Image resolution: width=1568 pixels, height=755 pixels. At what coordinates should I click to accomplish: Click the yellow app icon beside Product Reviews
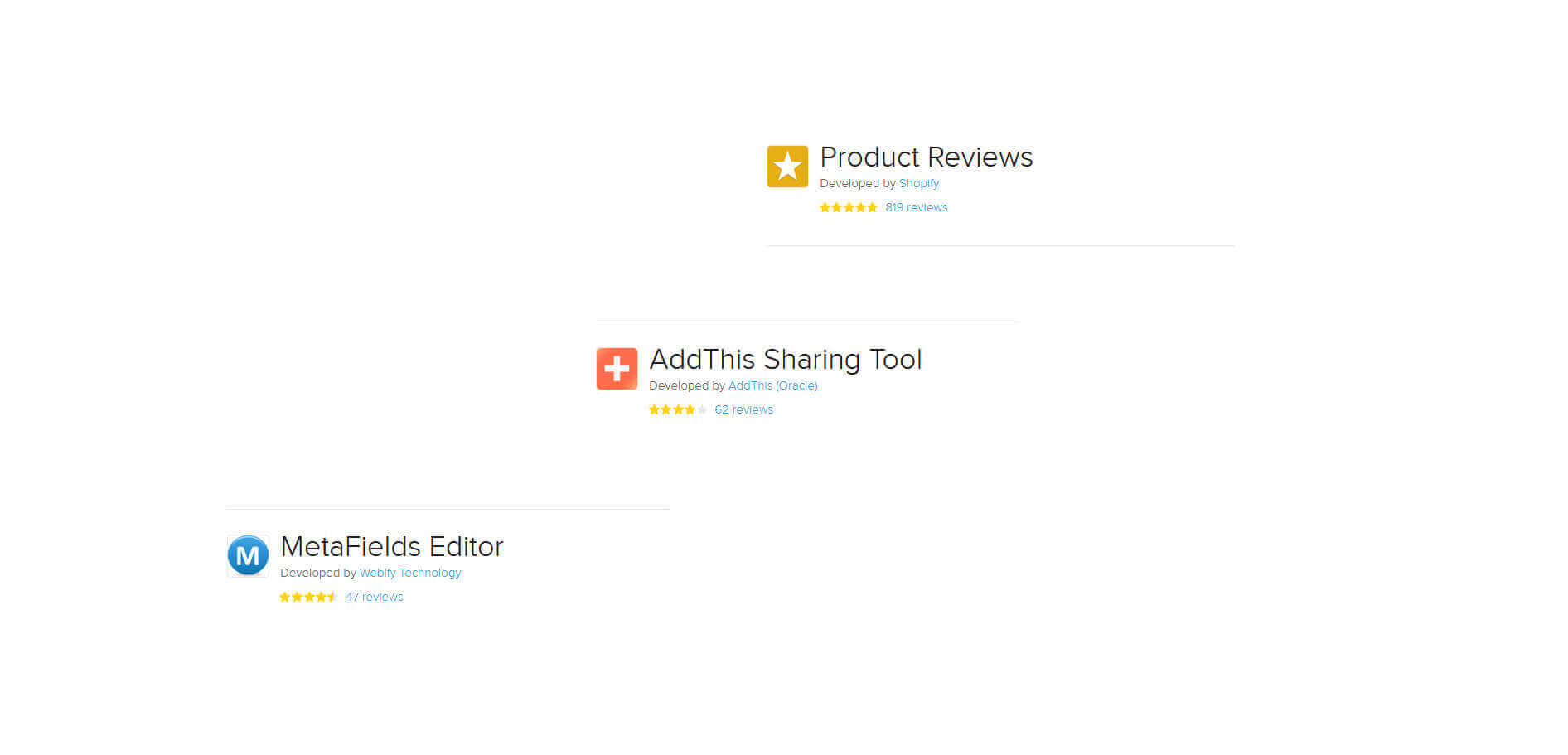(x=786, y=166)
